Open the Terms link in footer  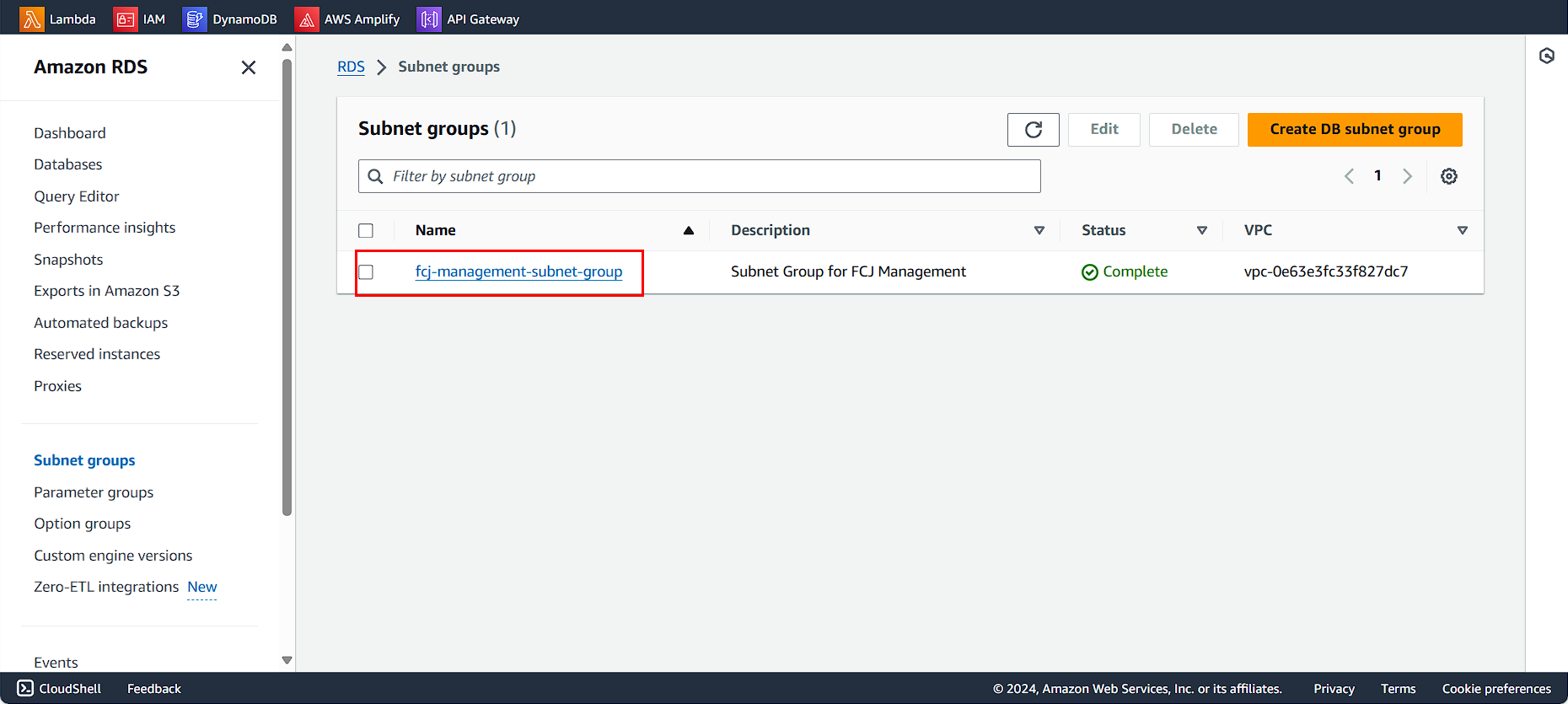(1399, 689)
